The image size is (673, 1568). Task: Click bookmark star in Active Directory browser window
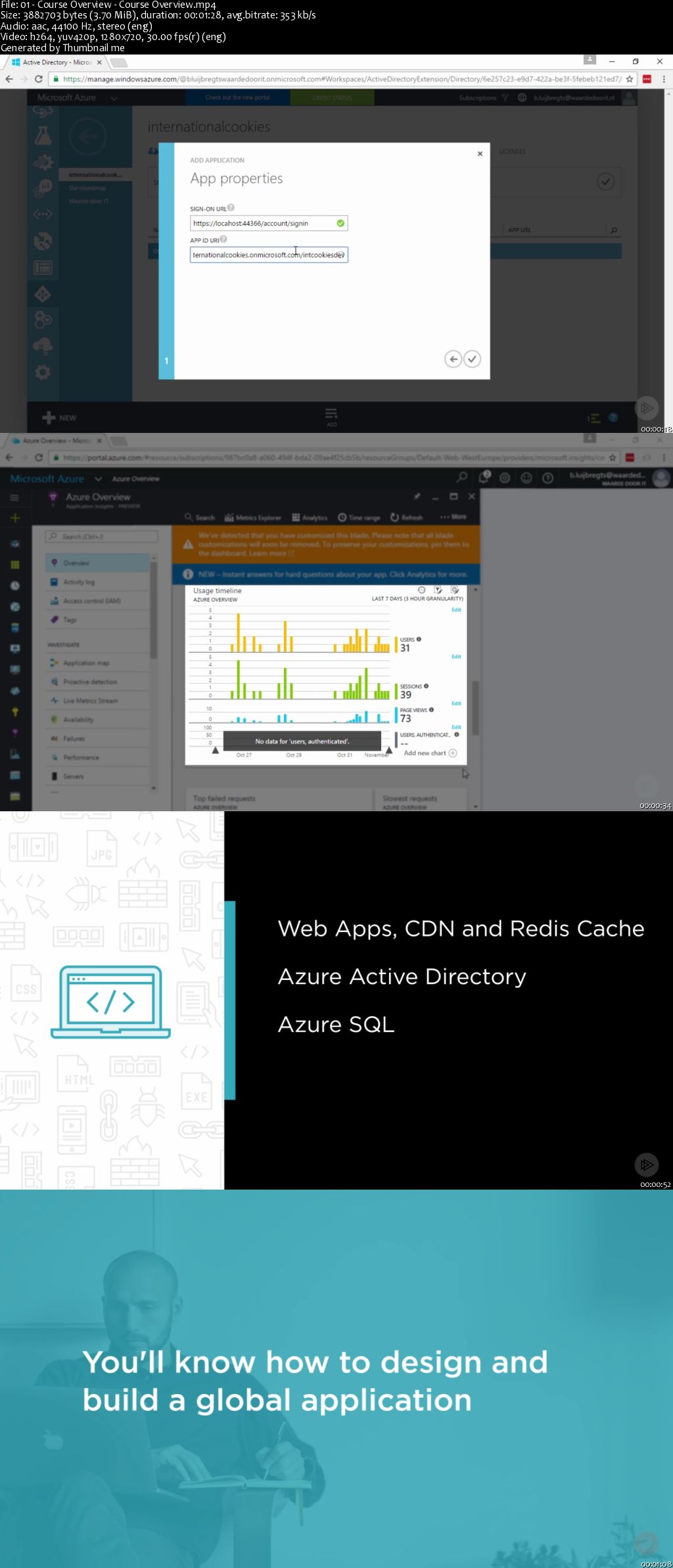click(x=629, y=79)
